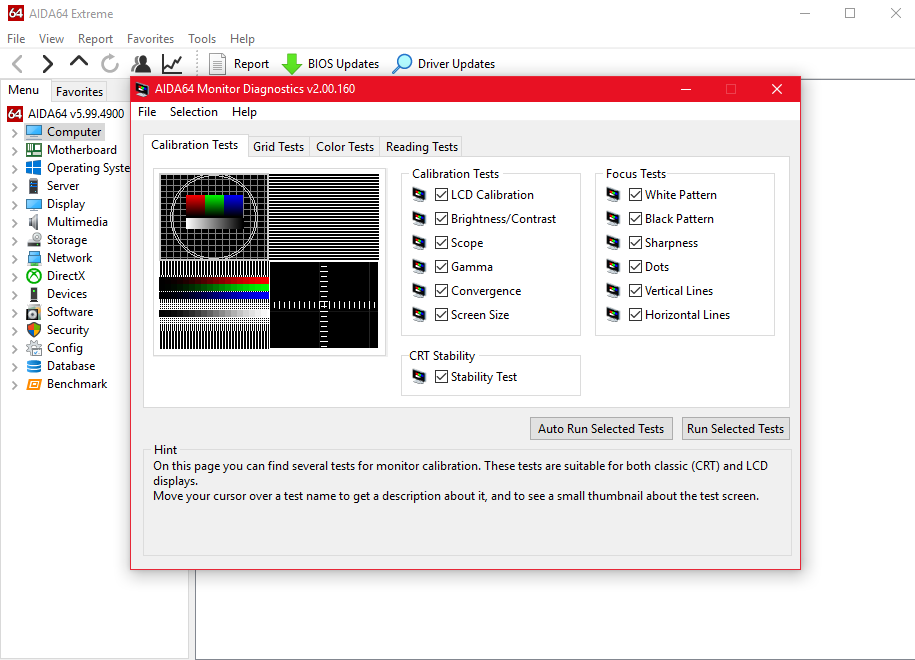
Task: Expand the Server tree node
Action: [x=15, y=187]
